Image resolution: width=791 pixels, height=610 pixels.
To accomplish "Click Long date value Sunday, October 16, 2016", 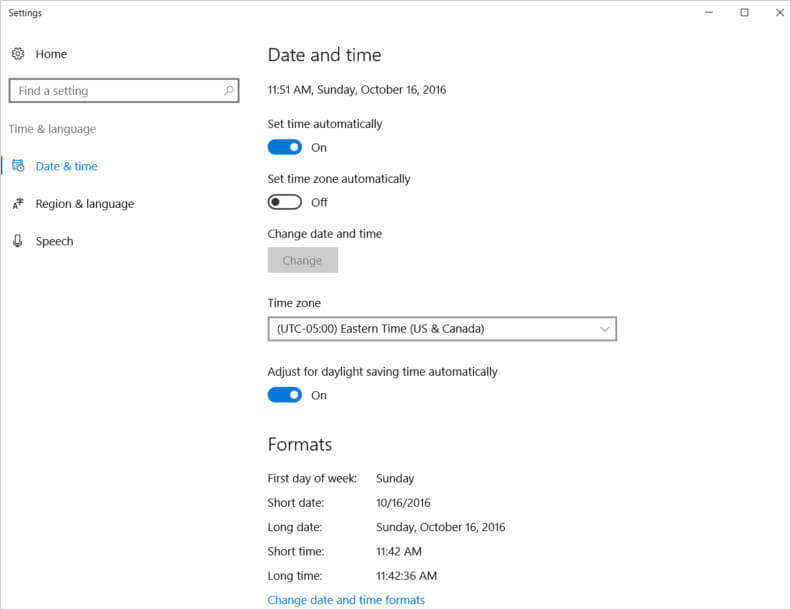I will [x=440, y=527].
